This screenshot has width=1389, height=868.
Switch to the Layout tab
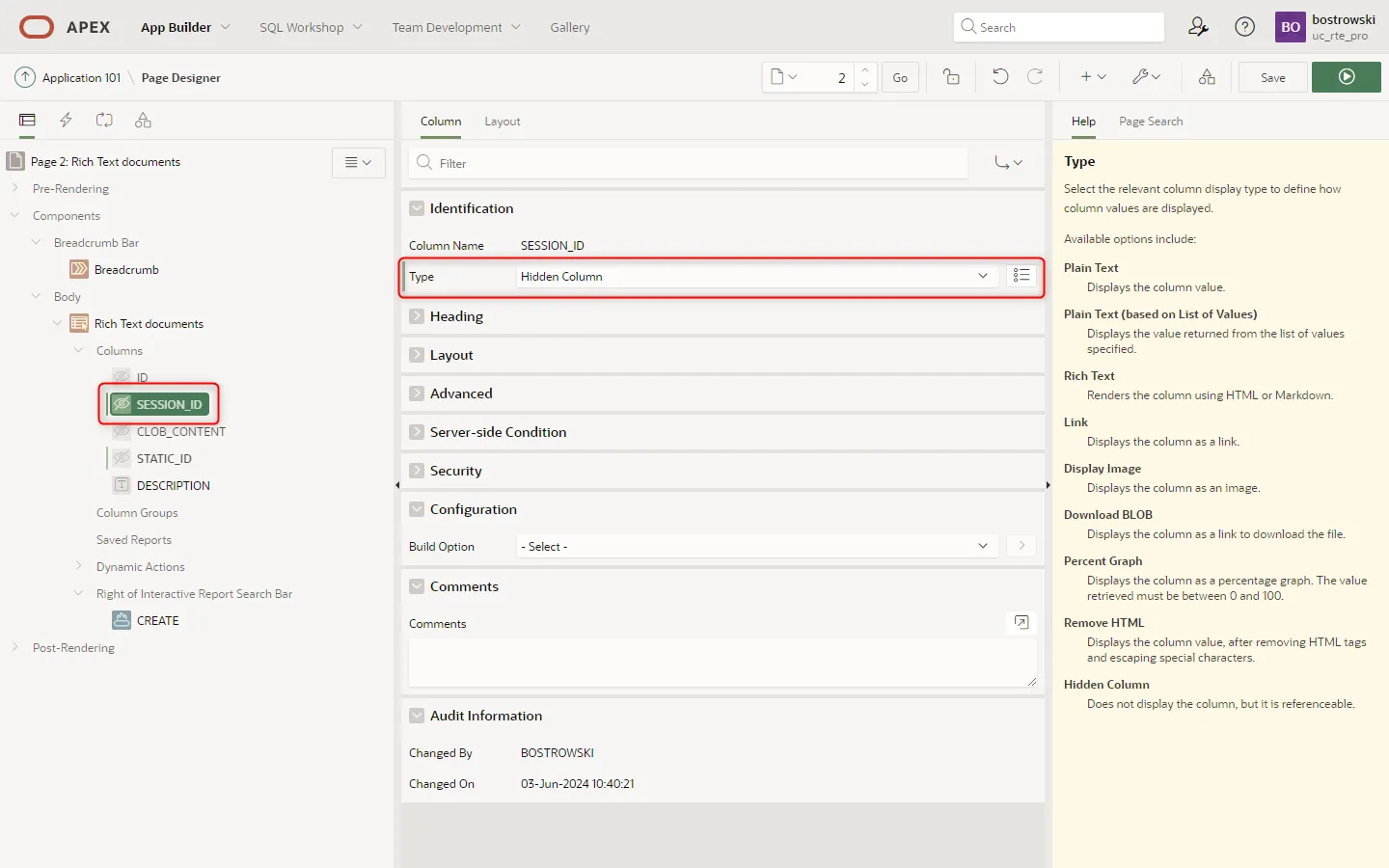tap(502, 122)
